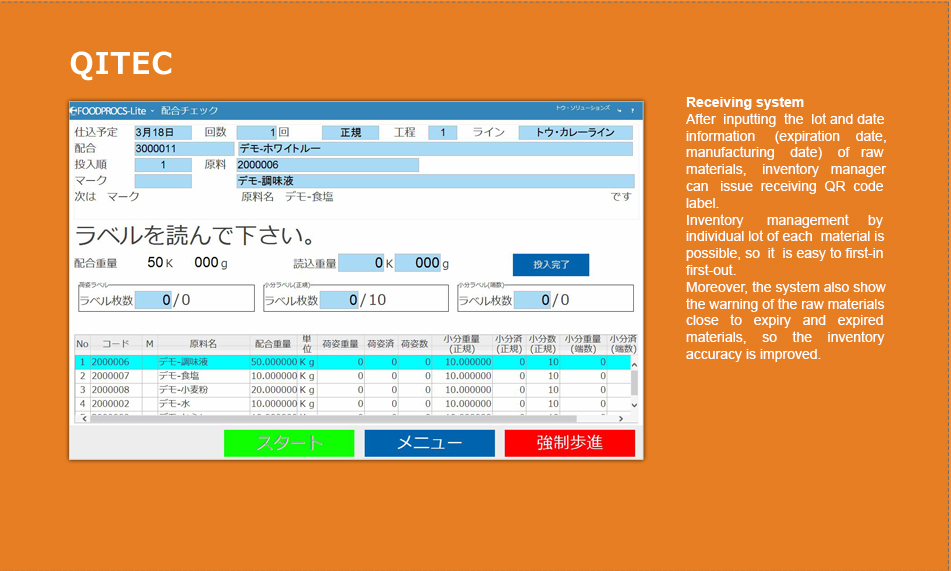Click the help question mark icon

pos(632,110)
